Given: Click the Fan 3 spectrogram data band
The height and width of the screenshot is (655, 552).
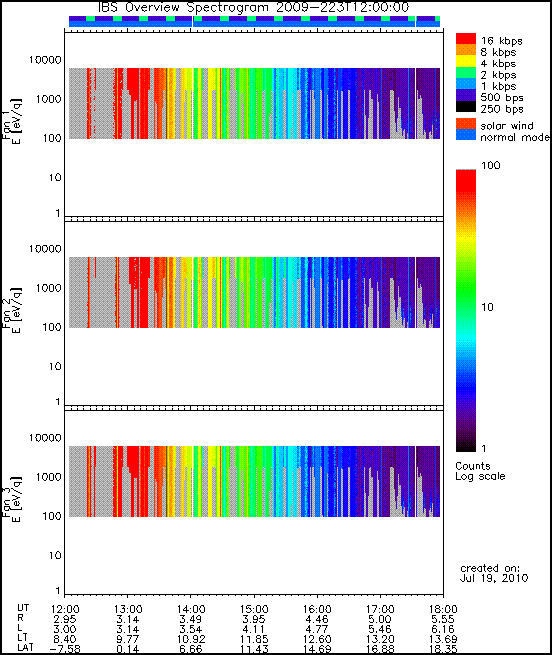Looking at the screenshot, I should click(x=254, y=481).
